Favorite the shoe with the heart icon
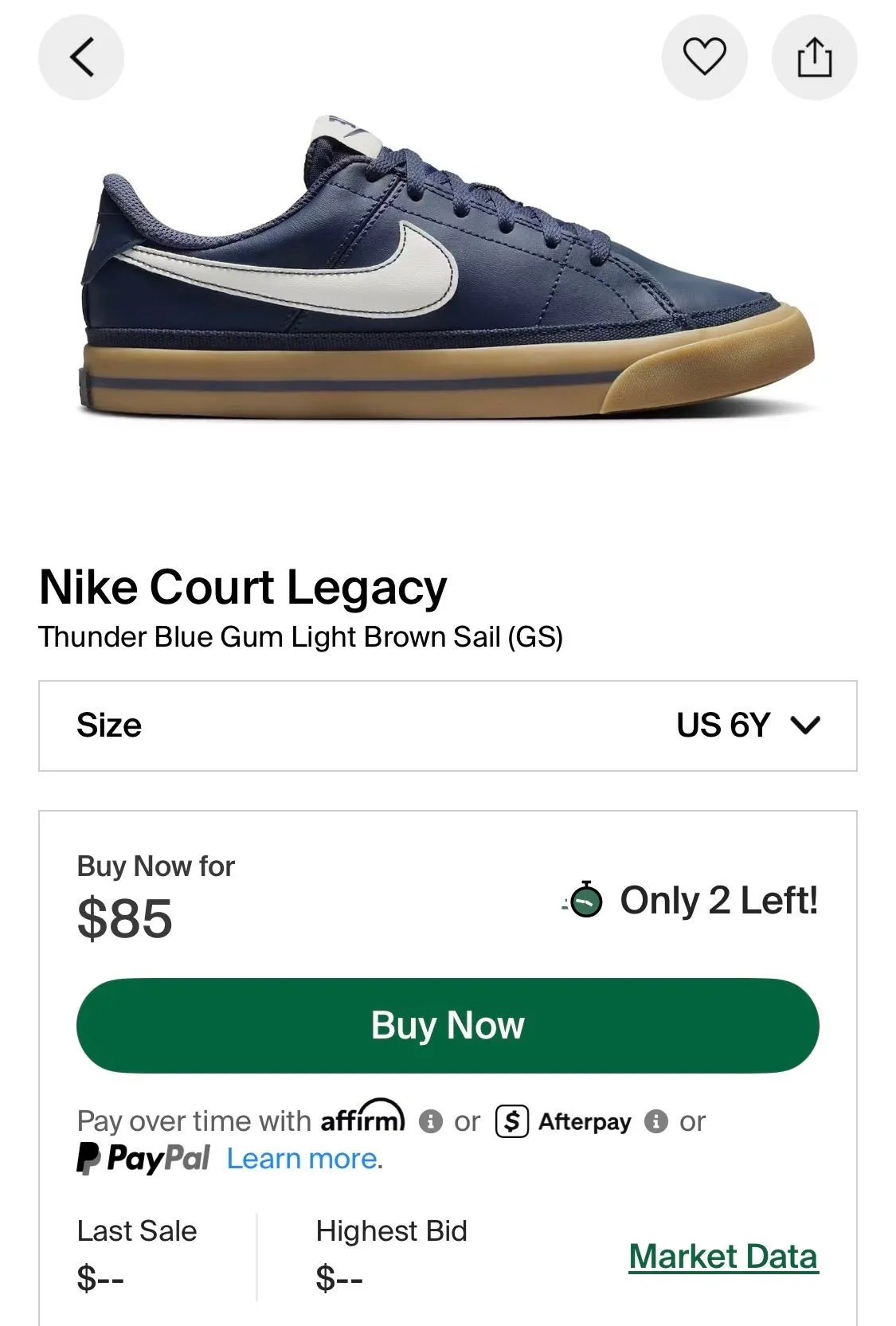Viewport: 896px width, 1326px height. [705, 57]
